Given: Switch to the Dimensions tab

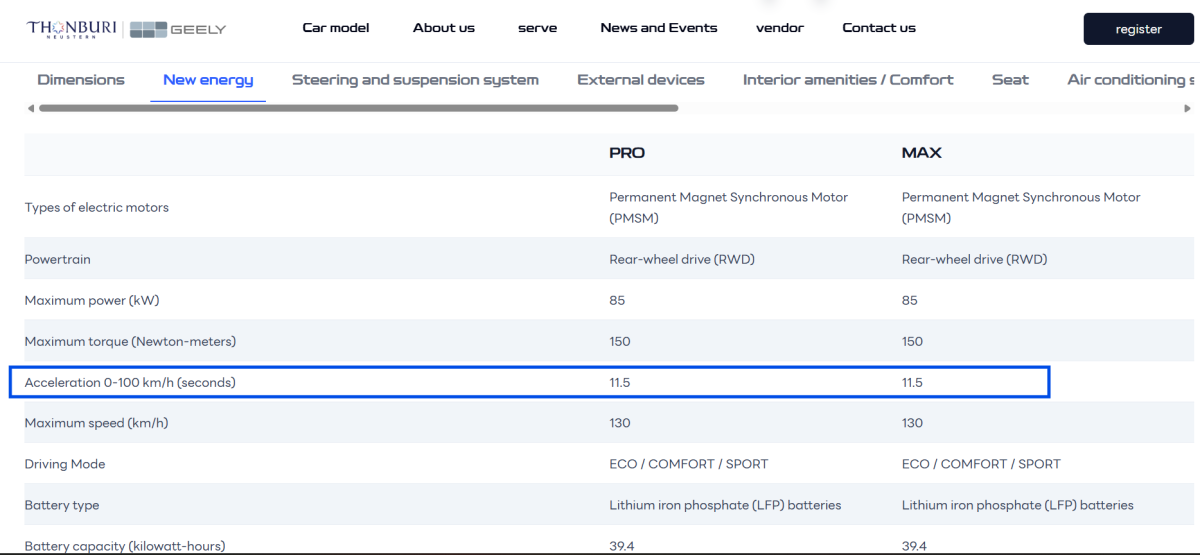Looking at the screenshot, I should pos(81,80).
